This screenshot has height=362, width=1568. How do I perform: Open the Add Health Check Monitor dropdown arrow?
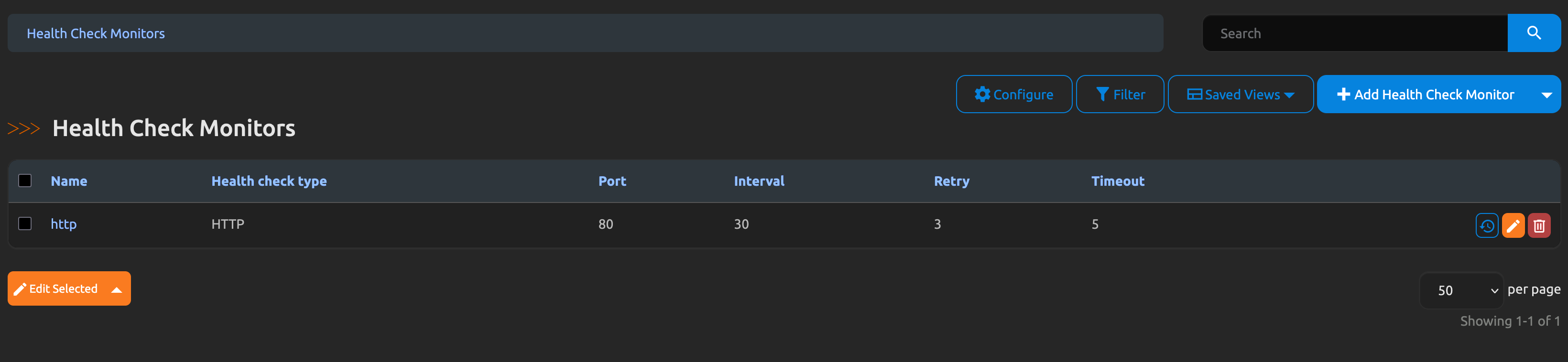pyautogui.click(x=1546, y=94)
